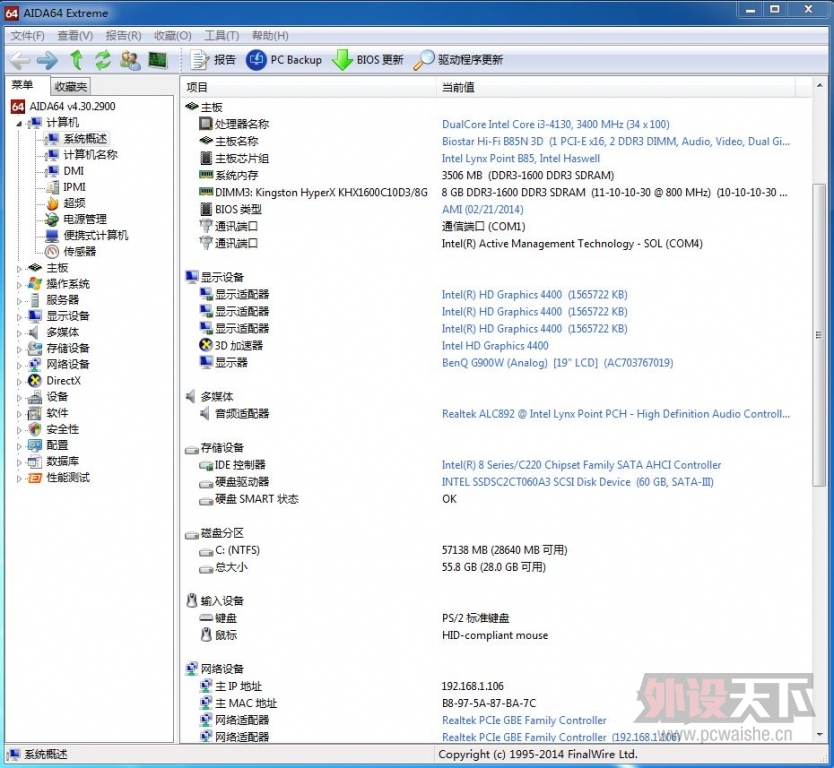
Task: Expand the 主板 tree branch
Action: pos(19,269)
